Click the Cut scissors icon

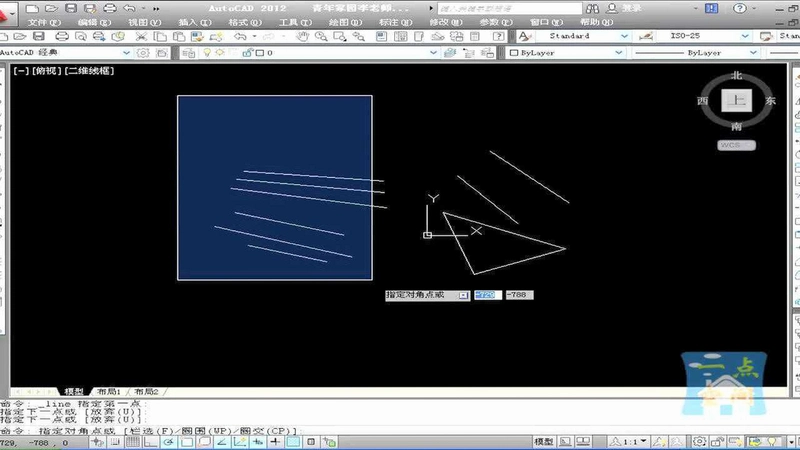[141, 36]
